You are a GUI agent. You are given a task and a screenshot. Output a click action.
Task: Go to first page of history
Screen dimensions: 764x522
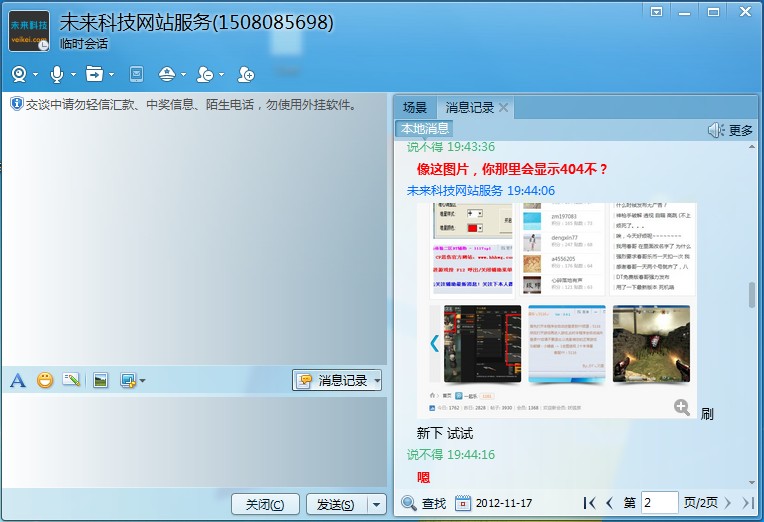coord(590,503)
